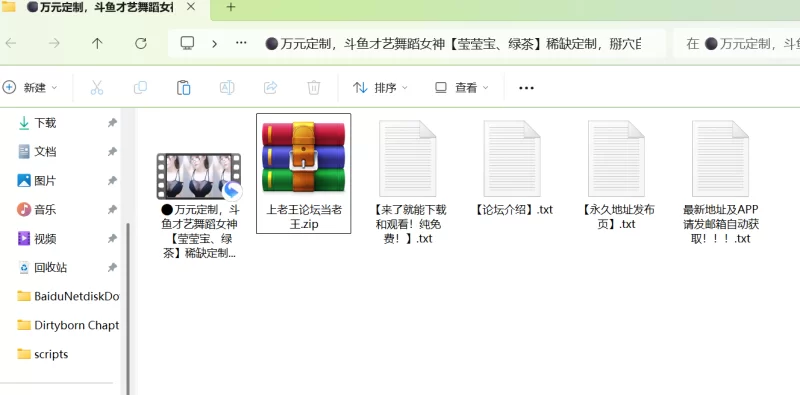Open the See more three-dots toolbar menu
This screenshot has height=395, width=800.
tap(526, 88)
